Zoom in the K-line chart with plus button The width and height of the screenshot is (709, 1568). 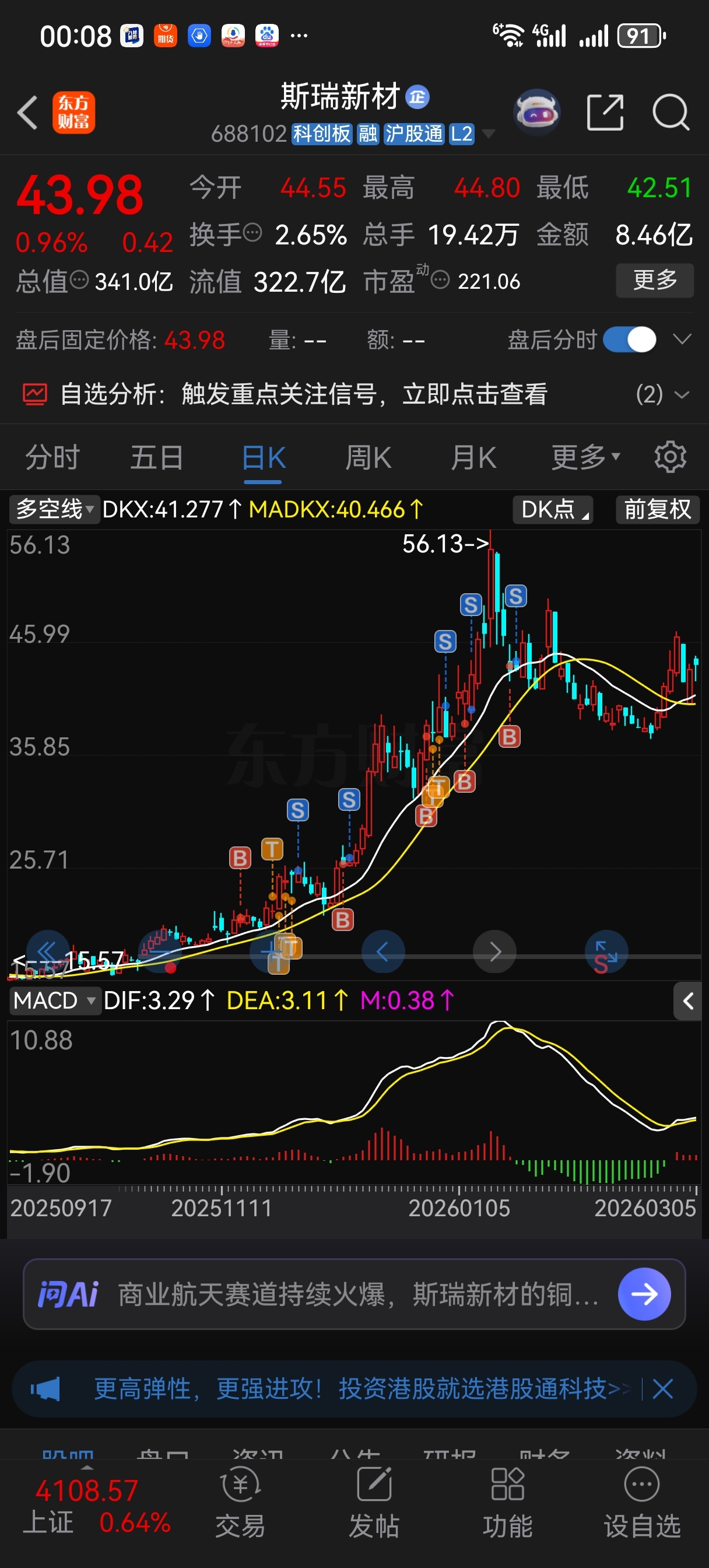[271, 951]
